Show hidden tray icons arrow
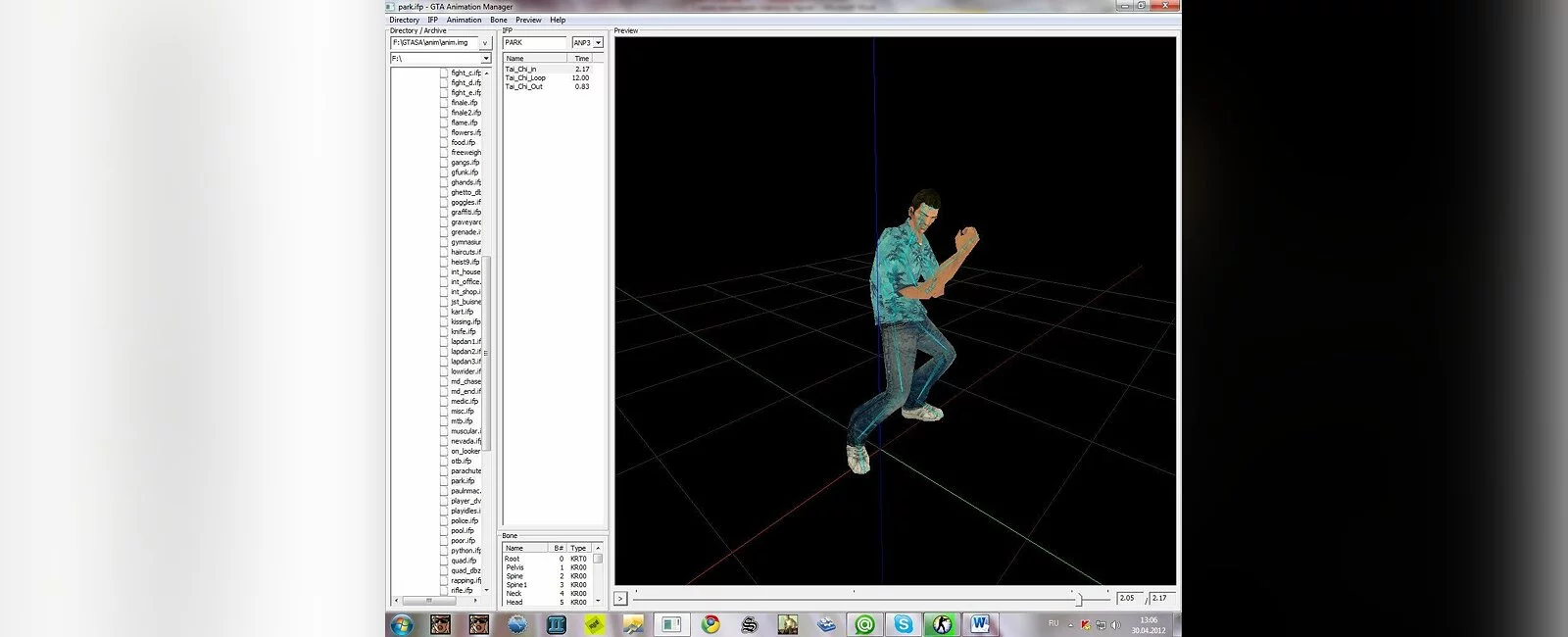The image size is (1568, 637). [1071, 625]
